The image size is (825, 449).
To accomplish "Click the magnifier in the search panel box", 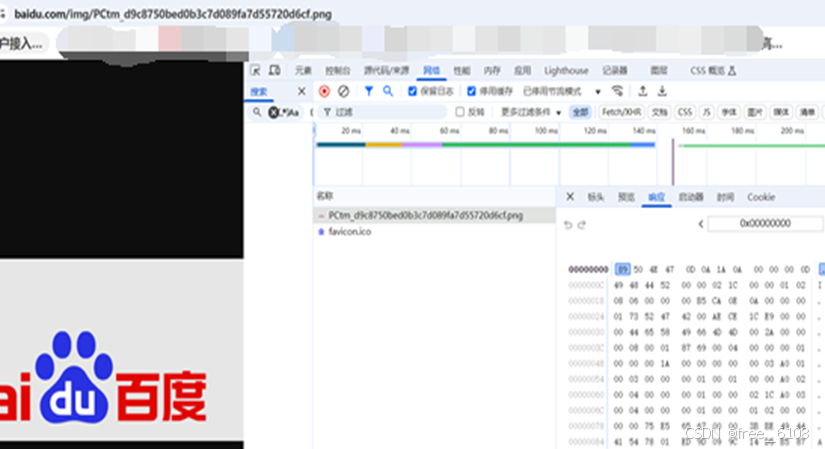I will (x=257, y=112).
